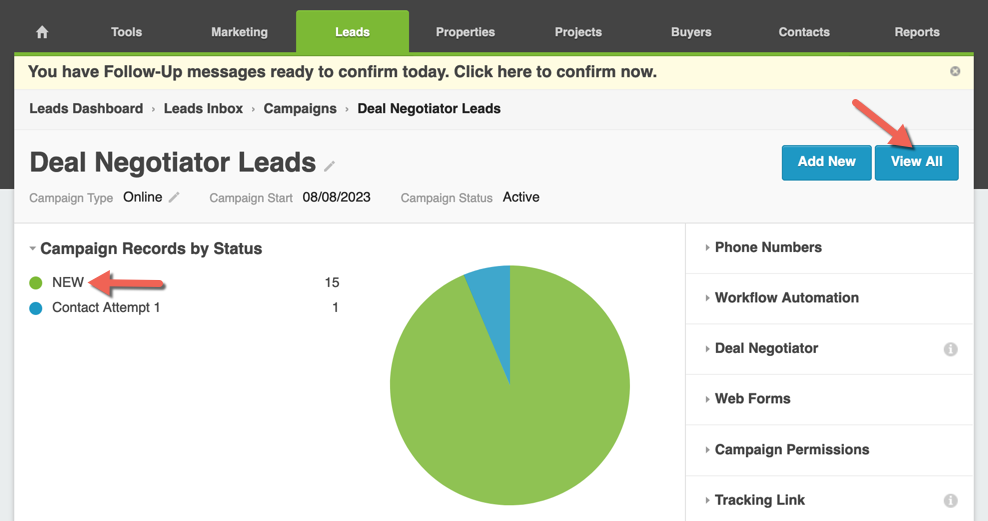
Task: Expand Campaign Permissions section
Action: click(x=791, y=450)
